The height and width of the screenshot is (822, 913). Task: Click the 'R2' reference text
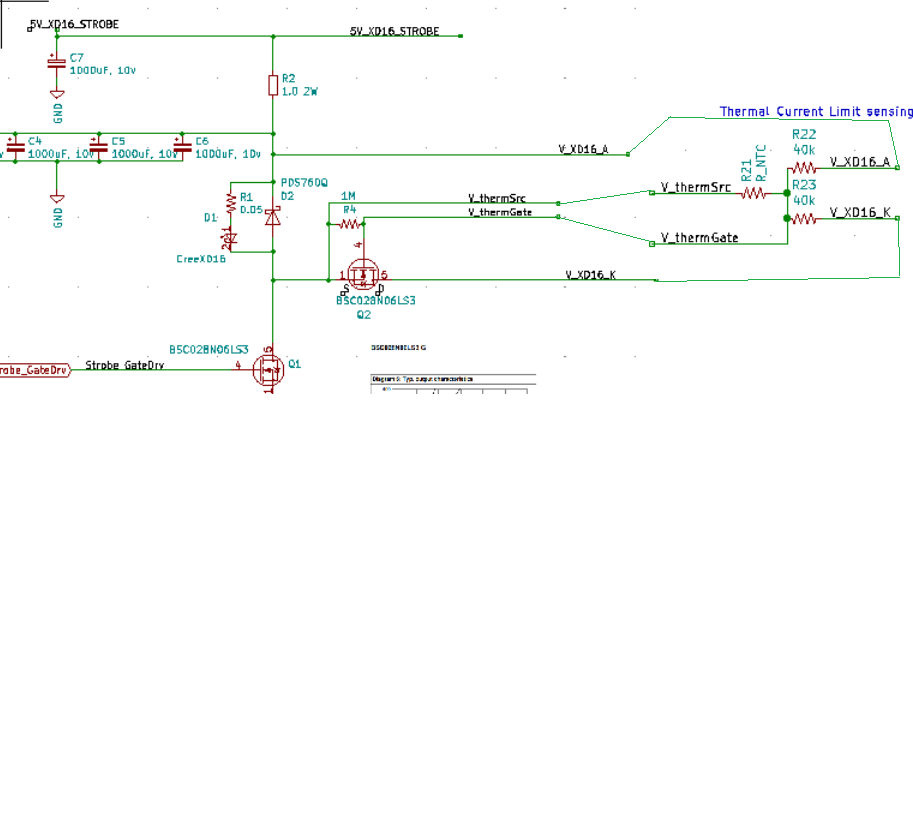289,78
